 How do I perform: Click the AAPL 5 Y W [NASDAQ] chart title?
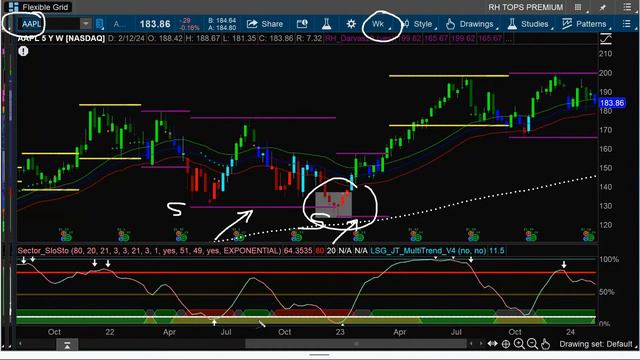click(61, 38)
